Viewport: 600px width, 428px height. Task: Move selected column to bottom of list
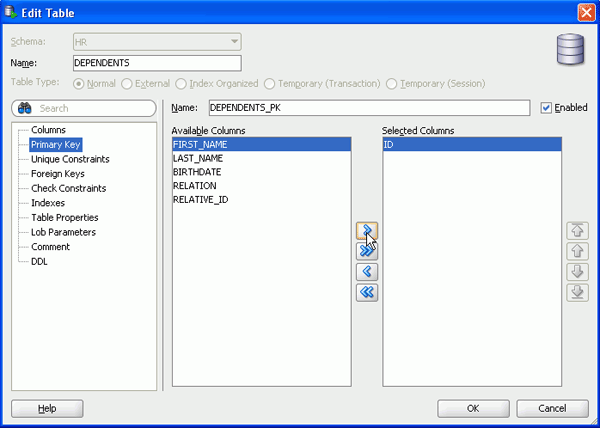(x=577, y=293)
